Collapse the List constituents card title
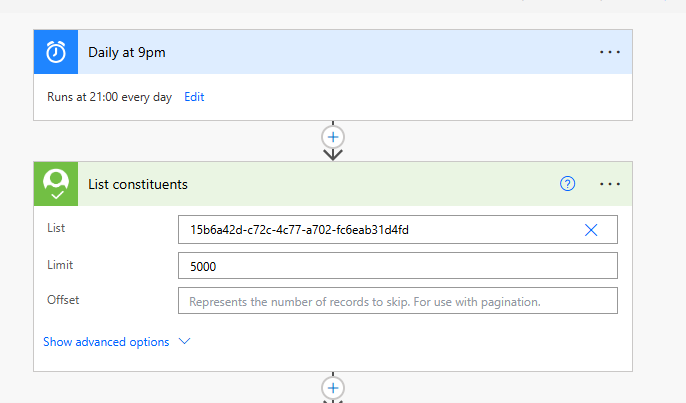This screenshot has width=686, height=403. (138, 184)
